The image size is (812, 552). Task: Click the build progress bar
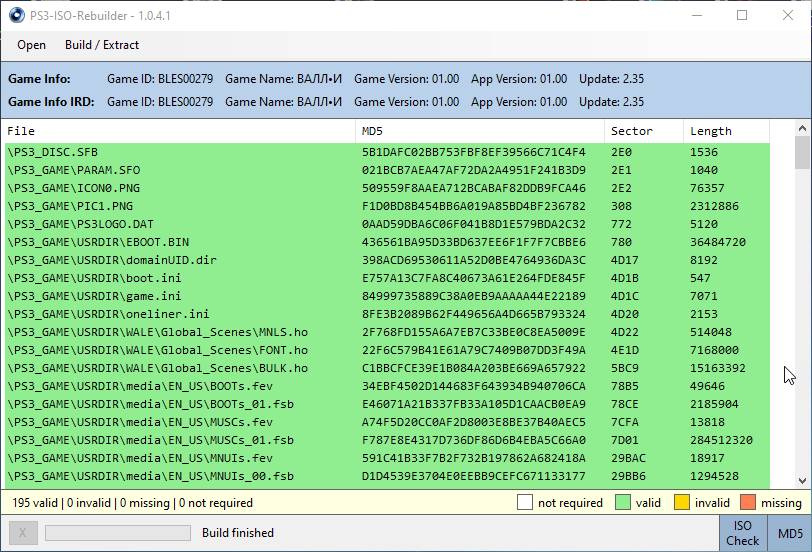tap(118, 533)
